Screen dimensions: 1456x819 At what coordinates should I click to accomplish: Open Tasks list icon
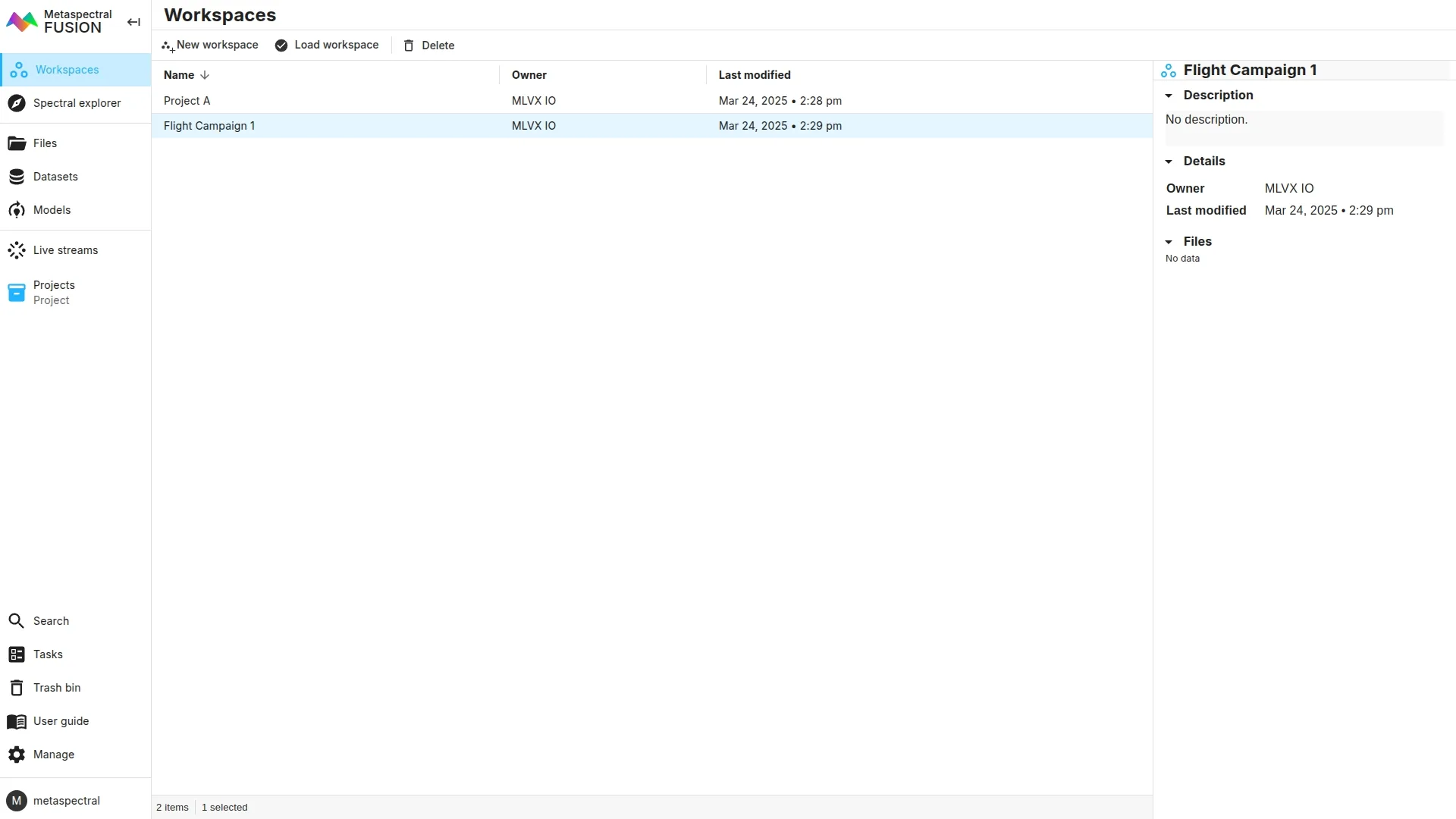(x=17, y=654)
